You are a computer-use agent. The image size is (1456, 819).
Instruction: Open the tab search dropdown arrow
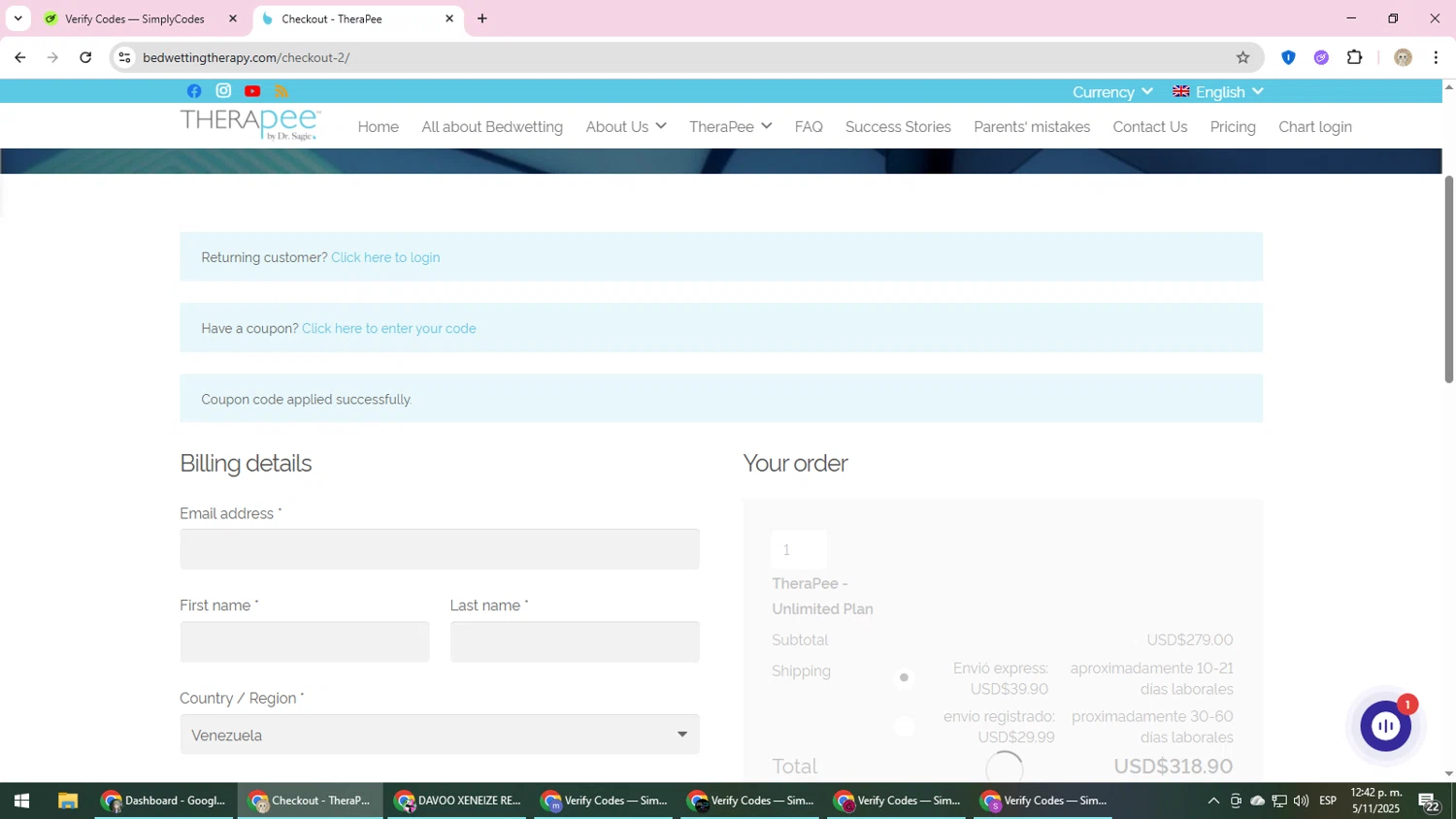(x=17, y=18)
